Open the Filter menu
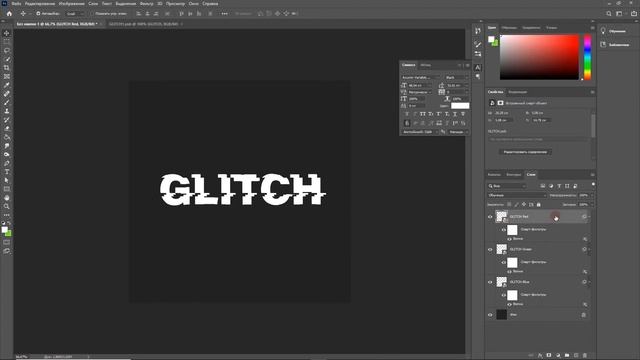The width and height of the screenshot is (640, 360). point(147,3)
